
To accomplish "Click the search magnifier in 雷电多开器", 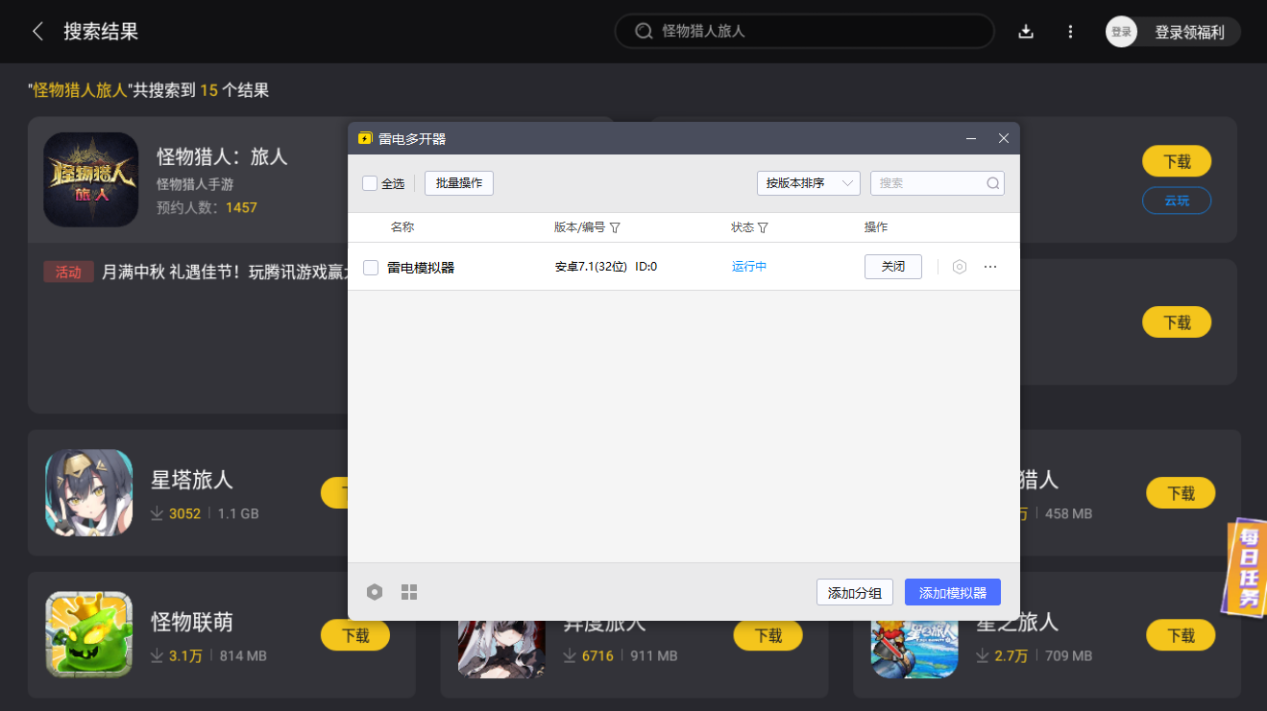I will pyautogui.click(x=993, y=183).
